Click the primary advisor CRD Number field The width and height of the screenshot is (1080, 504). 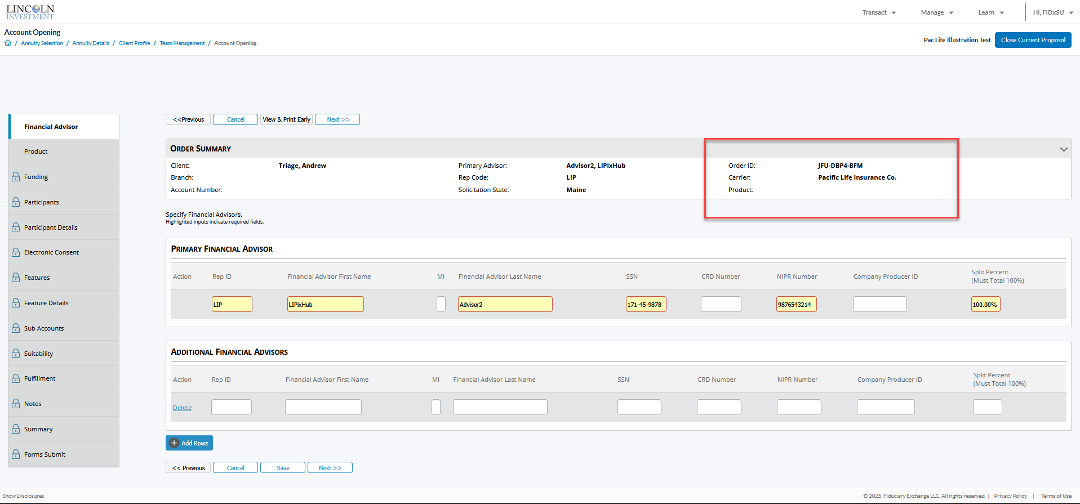[721, 304]
